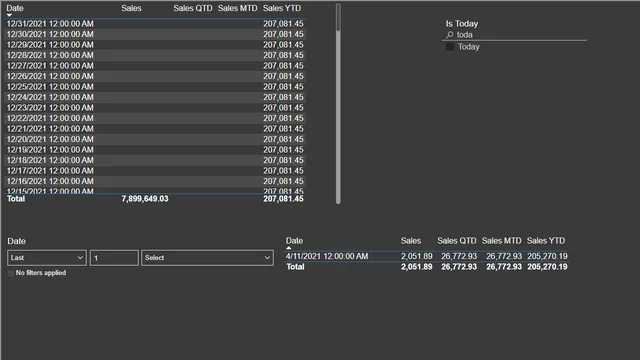Select the 4/11/2021 12:00:00 AM row
Viewport: 640px width, 360px height.
[x=427, y=256]
